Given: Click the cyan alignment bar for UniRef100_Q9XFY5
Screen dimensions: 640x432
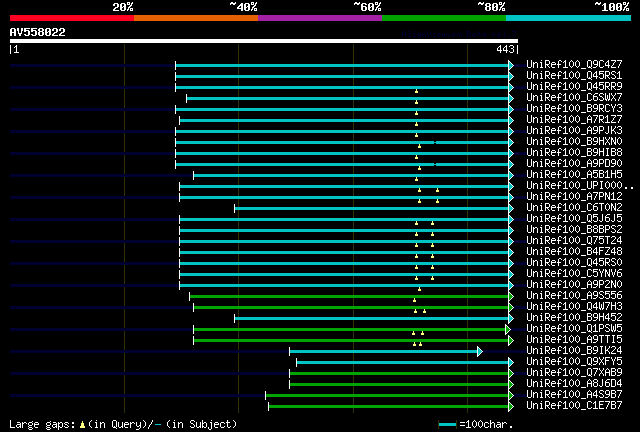Looking at the screenshot, I should 402,363.
